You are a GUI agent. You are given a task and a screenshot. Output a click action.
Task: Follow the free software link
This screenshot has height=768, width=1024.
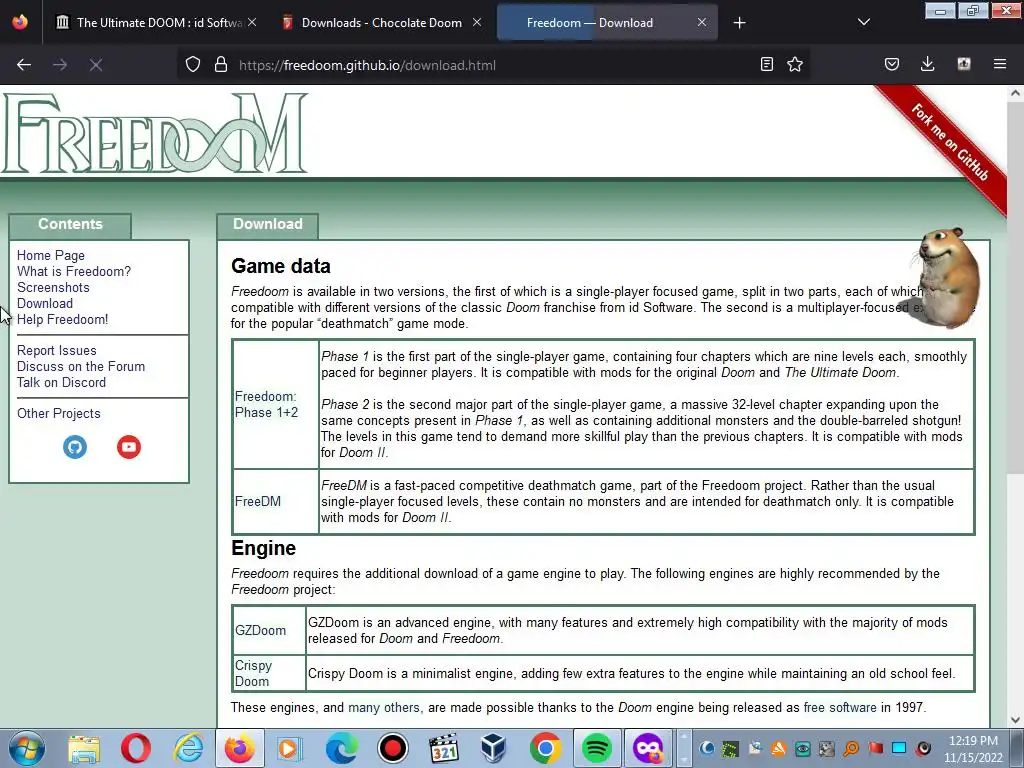click(840, 708)
